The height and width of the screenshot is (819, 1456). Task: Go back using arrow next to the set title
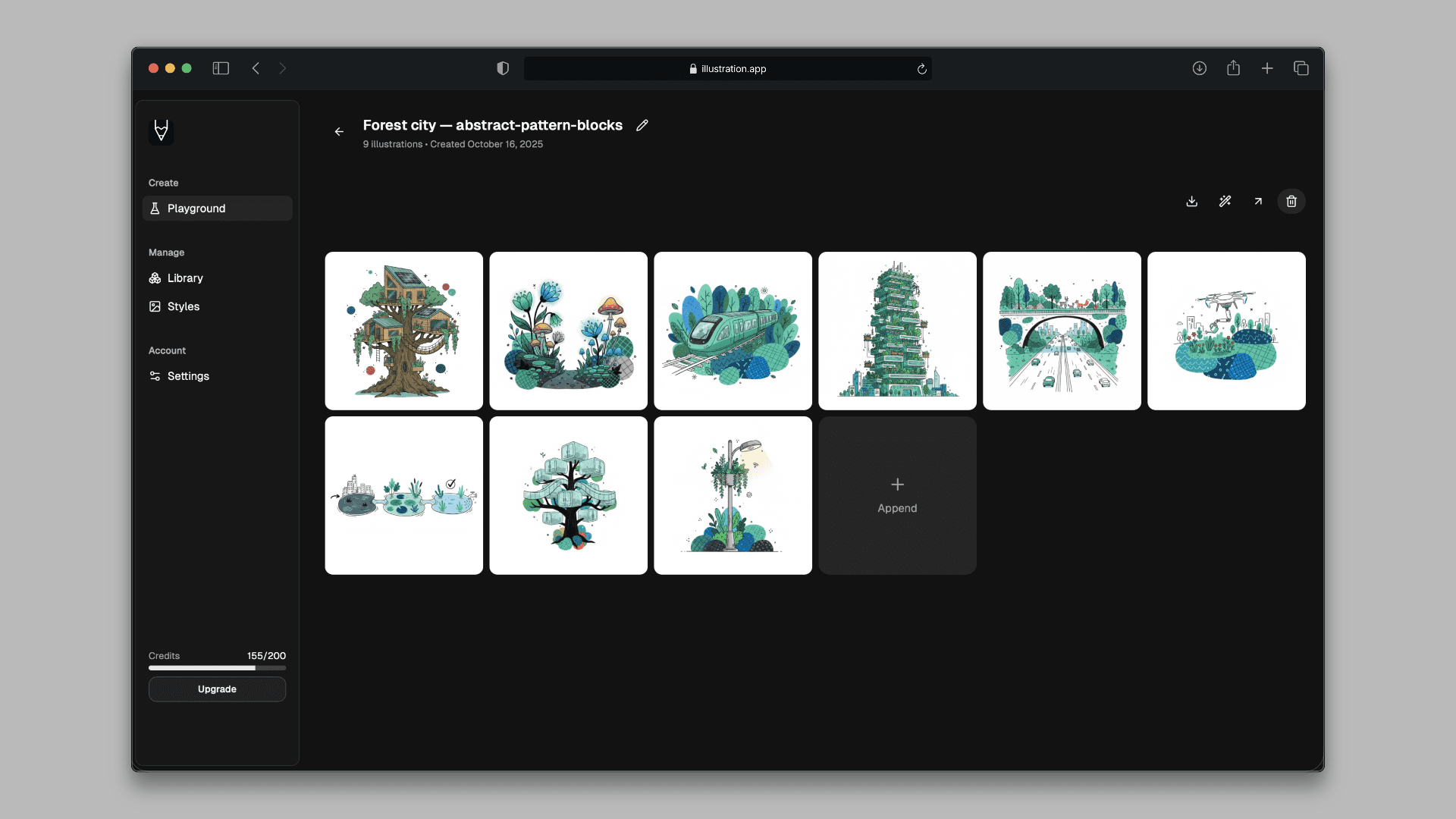338,131
